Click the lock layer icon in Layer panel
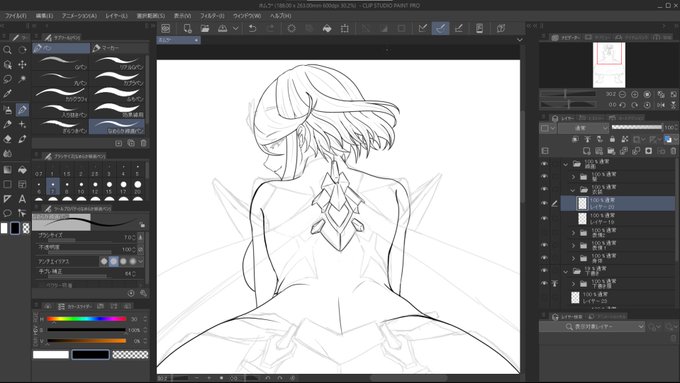 [x=612, y=139]
